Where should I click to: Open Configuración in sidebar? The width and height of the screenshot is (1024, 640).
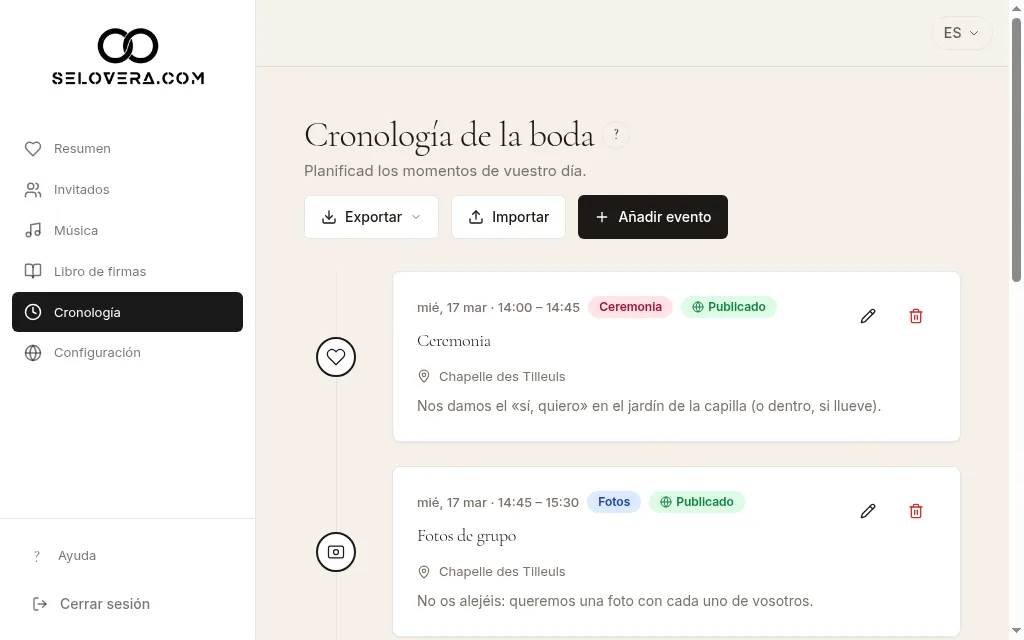[x=127, y=353]
